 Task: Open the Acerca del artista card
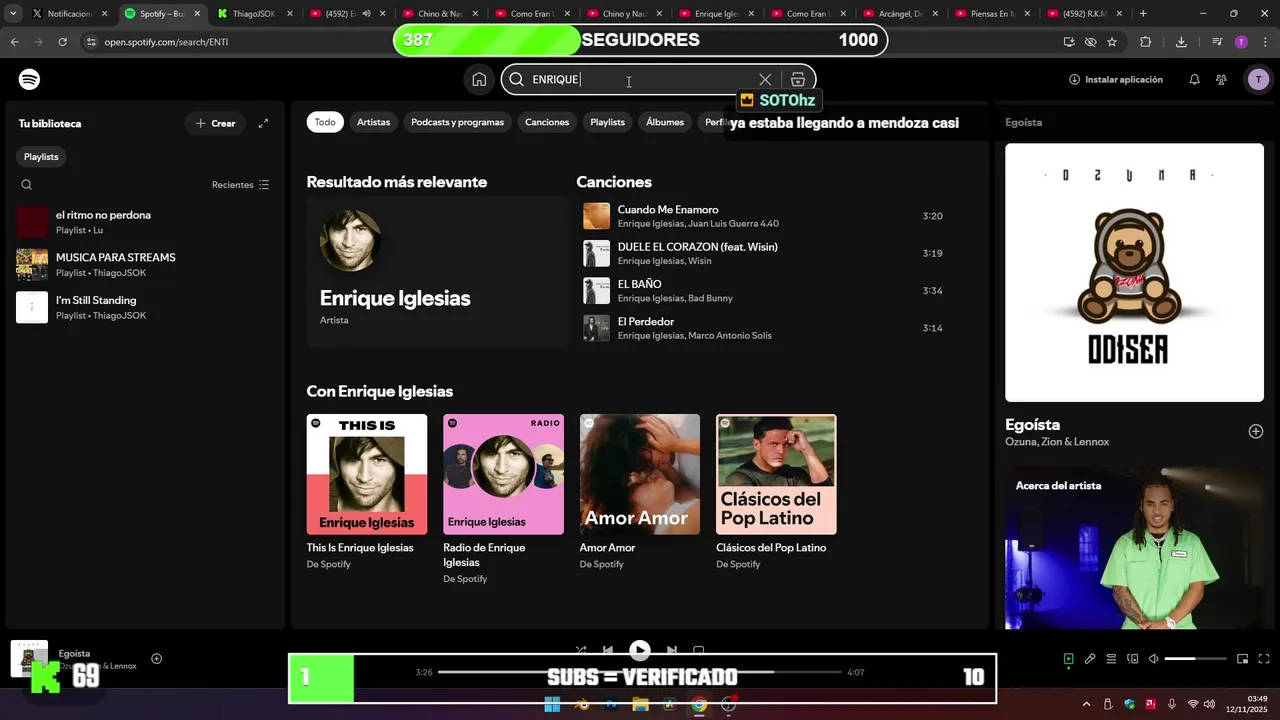coord(1134,547)
